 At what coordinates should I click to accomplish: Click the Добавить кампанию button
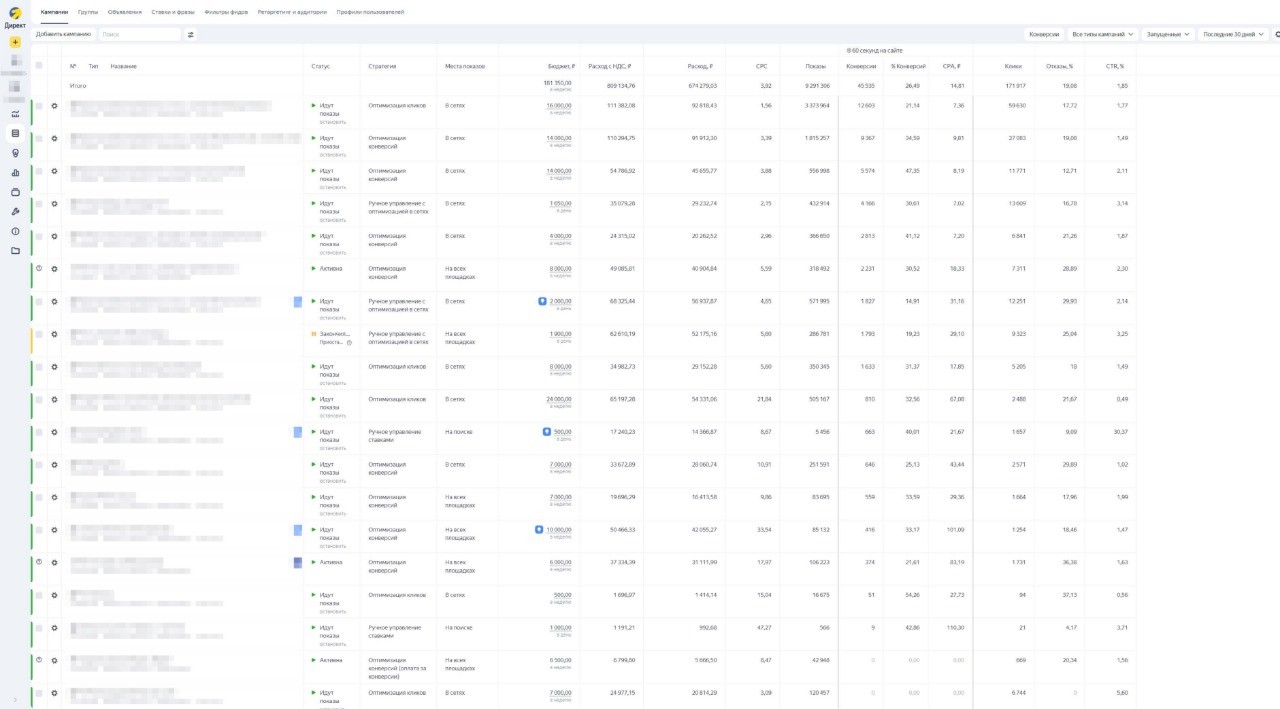tap(63, 34)
